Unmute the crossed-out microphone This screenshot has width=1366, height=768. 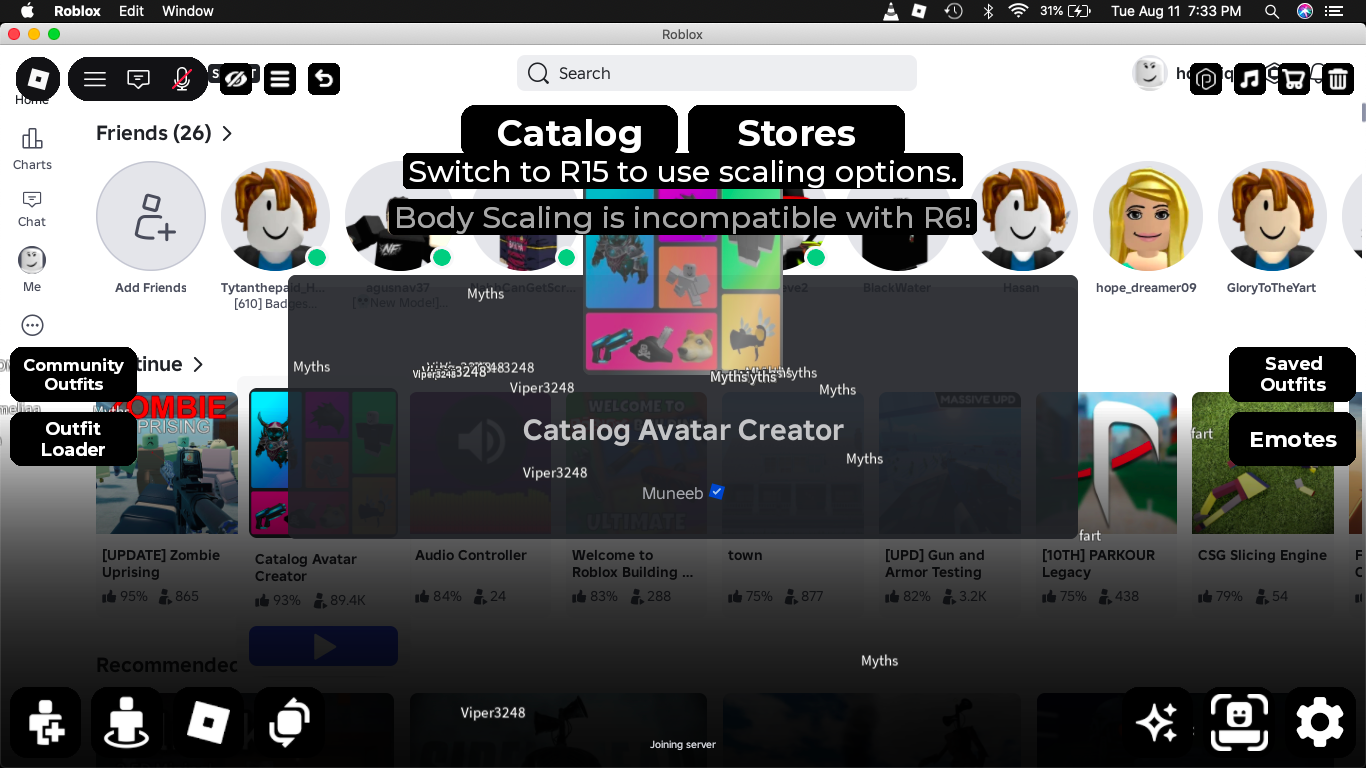(x=182, y=79)
